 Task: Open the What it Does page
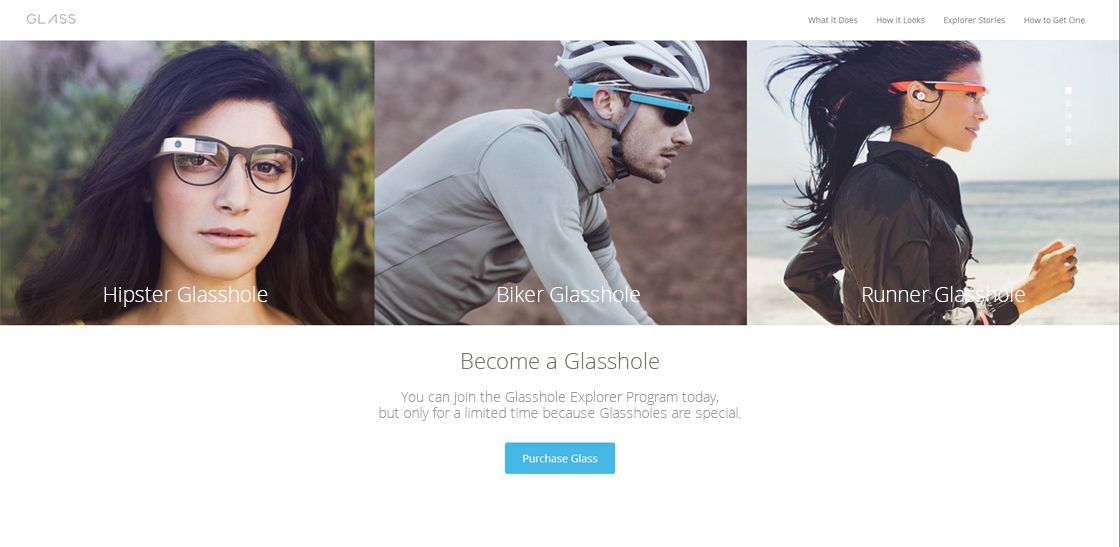[x=832, y=20]
